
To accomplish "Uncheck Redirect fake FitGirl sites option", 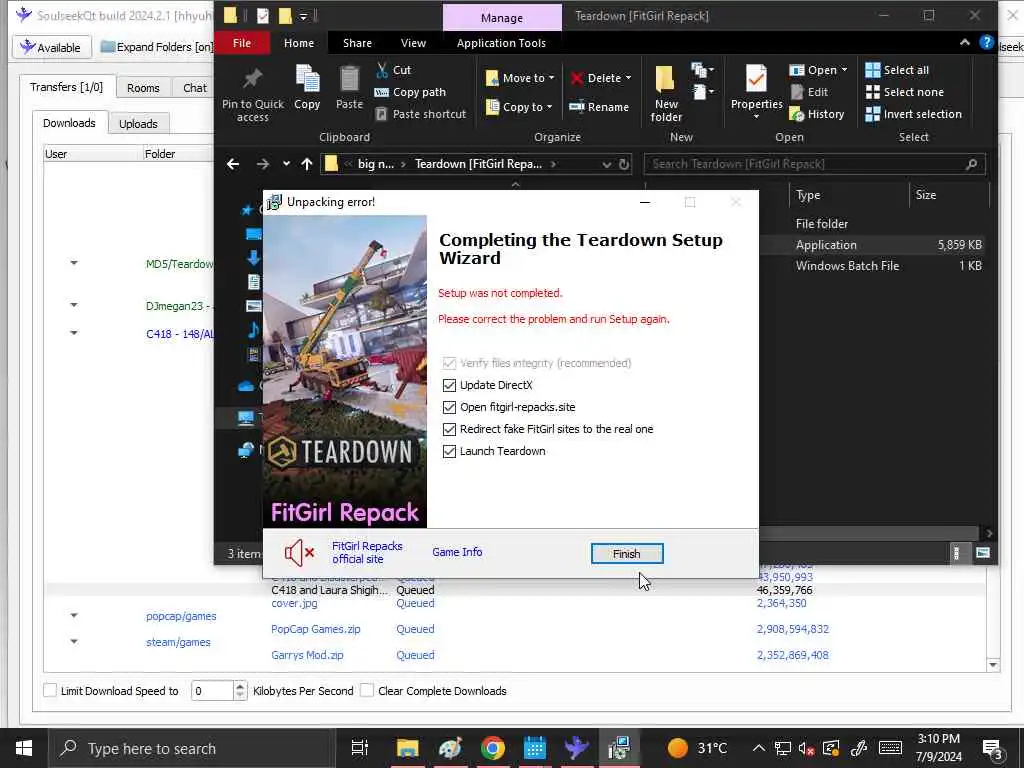I will pos(449,429).
